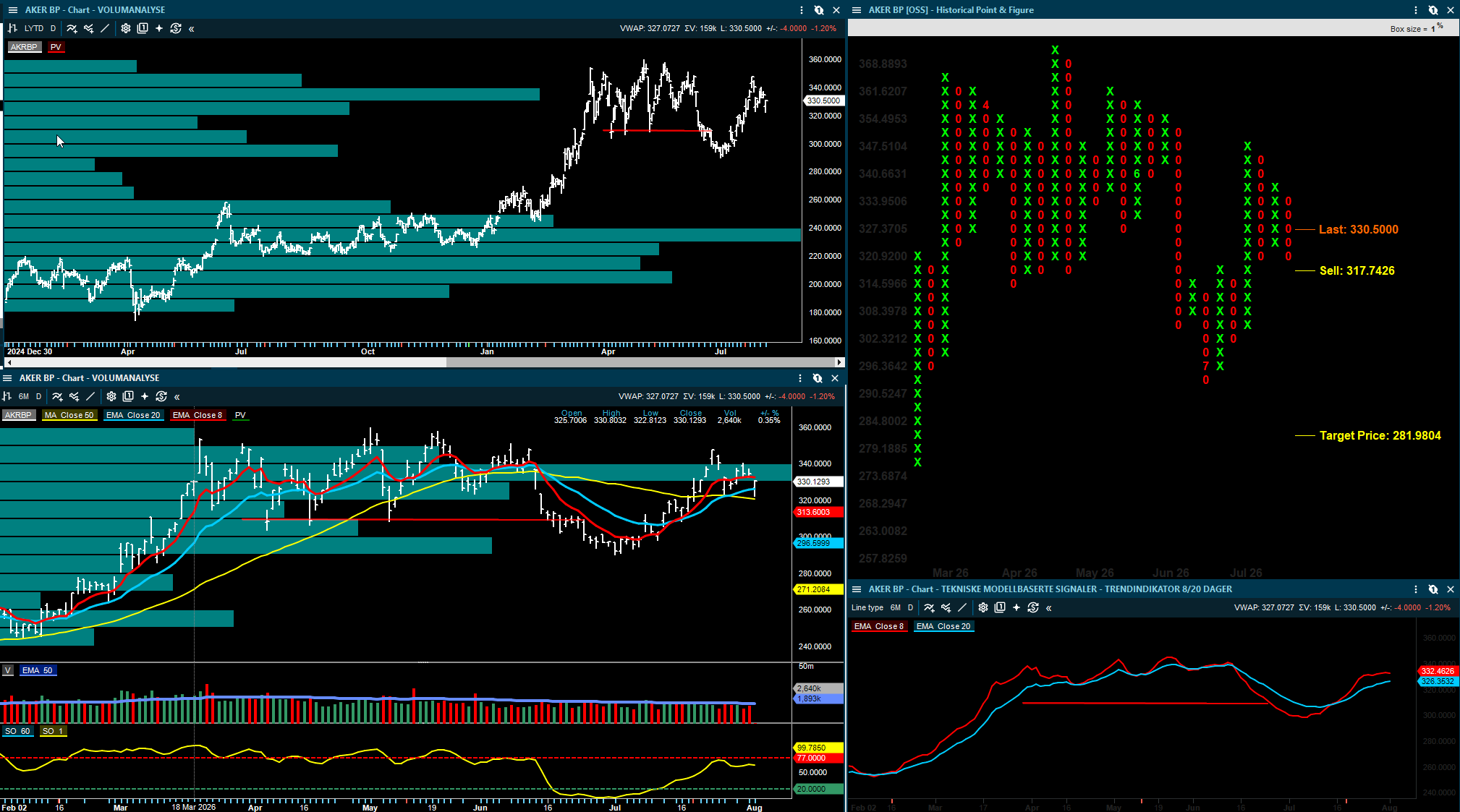Viewport: 1460px width, 812px height.
Task: Add indicator in top VOLUMANALYSE chart toolbar
Action: point(72,28)
